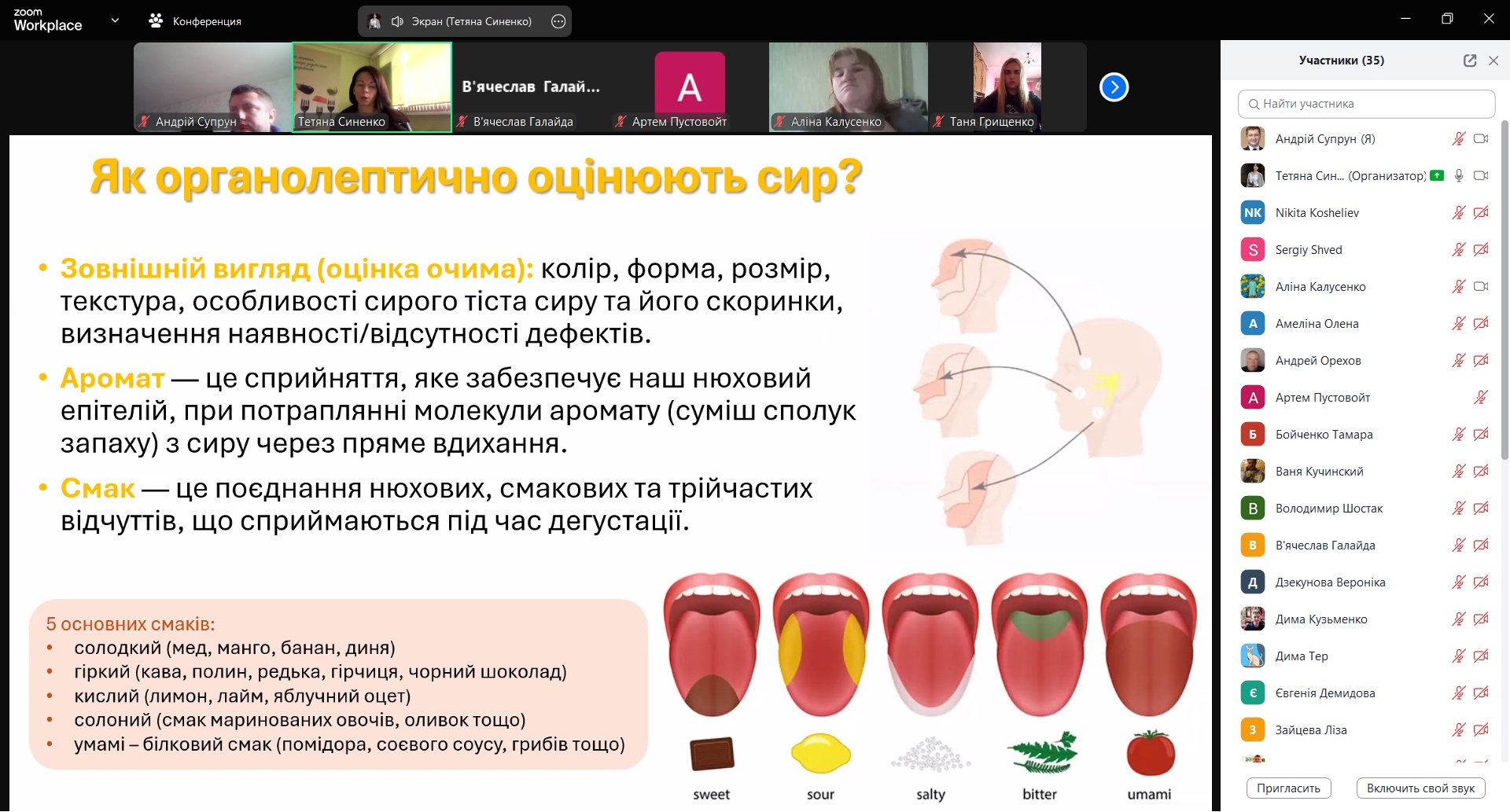Select Володимир Шостак in participants list
The image size is (1510, 812).
(1328, 509)
